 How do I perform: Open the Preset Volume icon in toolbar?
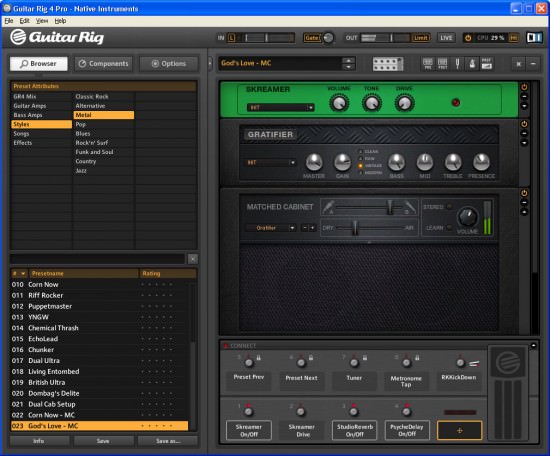(487, 63)
